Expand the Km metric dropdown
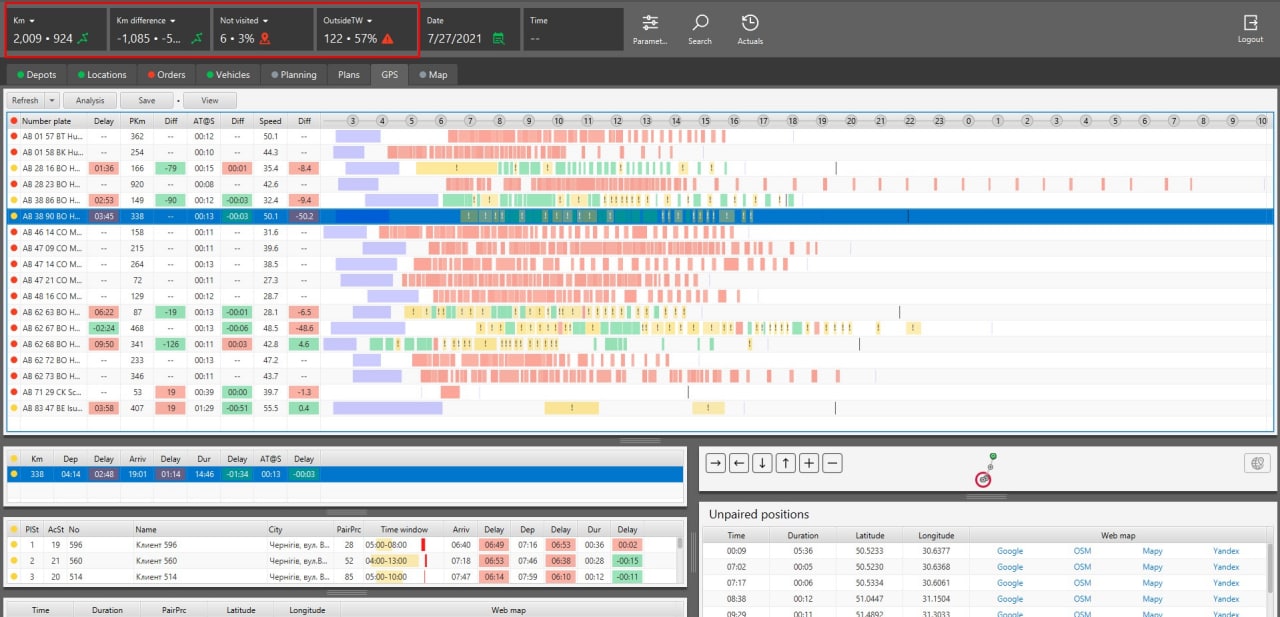The width and height of the screenshot is (1280, 617). [33, 20]
